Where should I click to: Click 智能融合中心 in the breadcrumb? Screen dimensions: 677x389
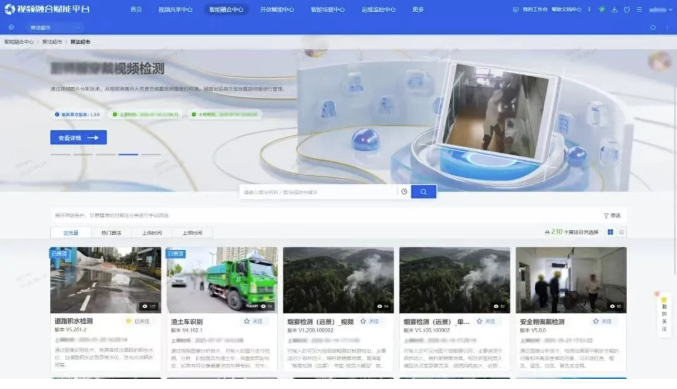pyautogui.click(x=19, y=42)
